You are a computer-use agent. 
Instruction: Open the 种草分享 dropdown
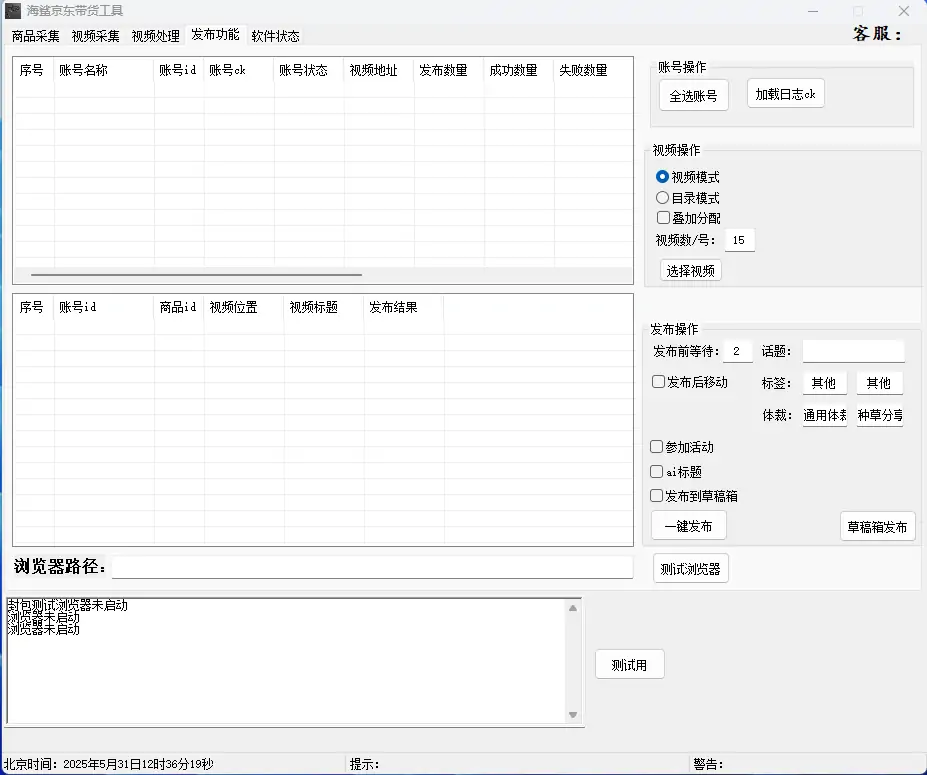point(880,415)
